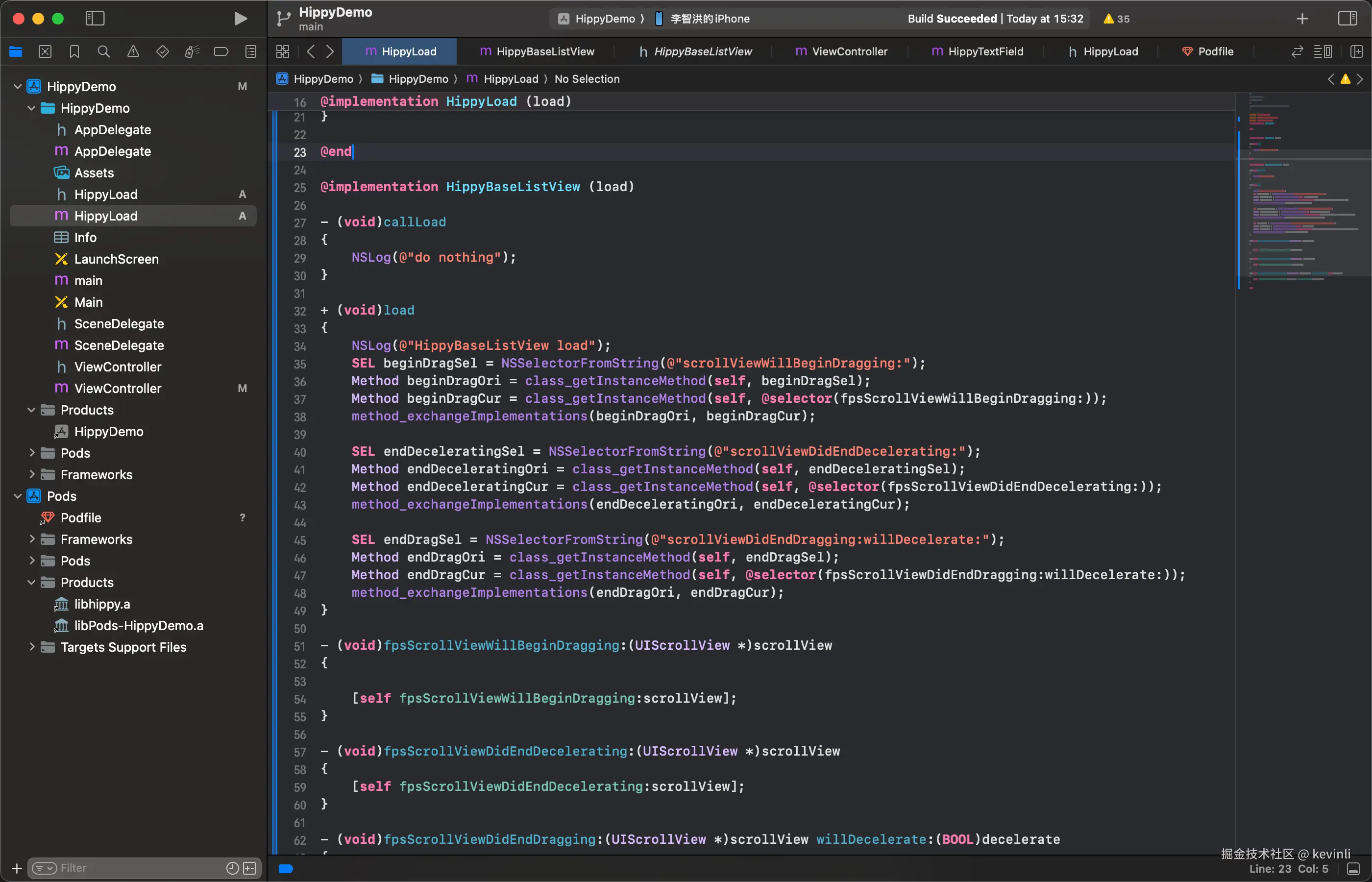Add a new editor pane on right
This screenshot has height=882, width=1372.
click(1356, 51)
